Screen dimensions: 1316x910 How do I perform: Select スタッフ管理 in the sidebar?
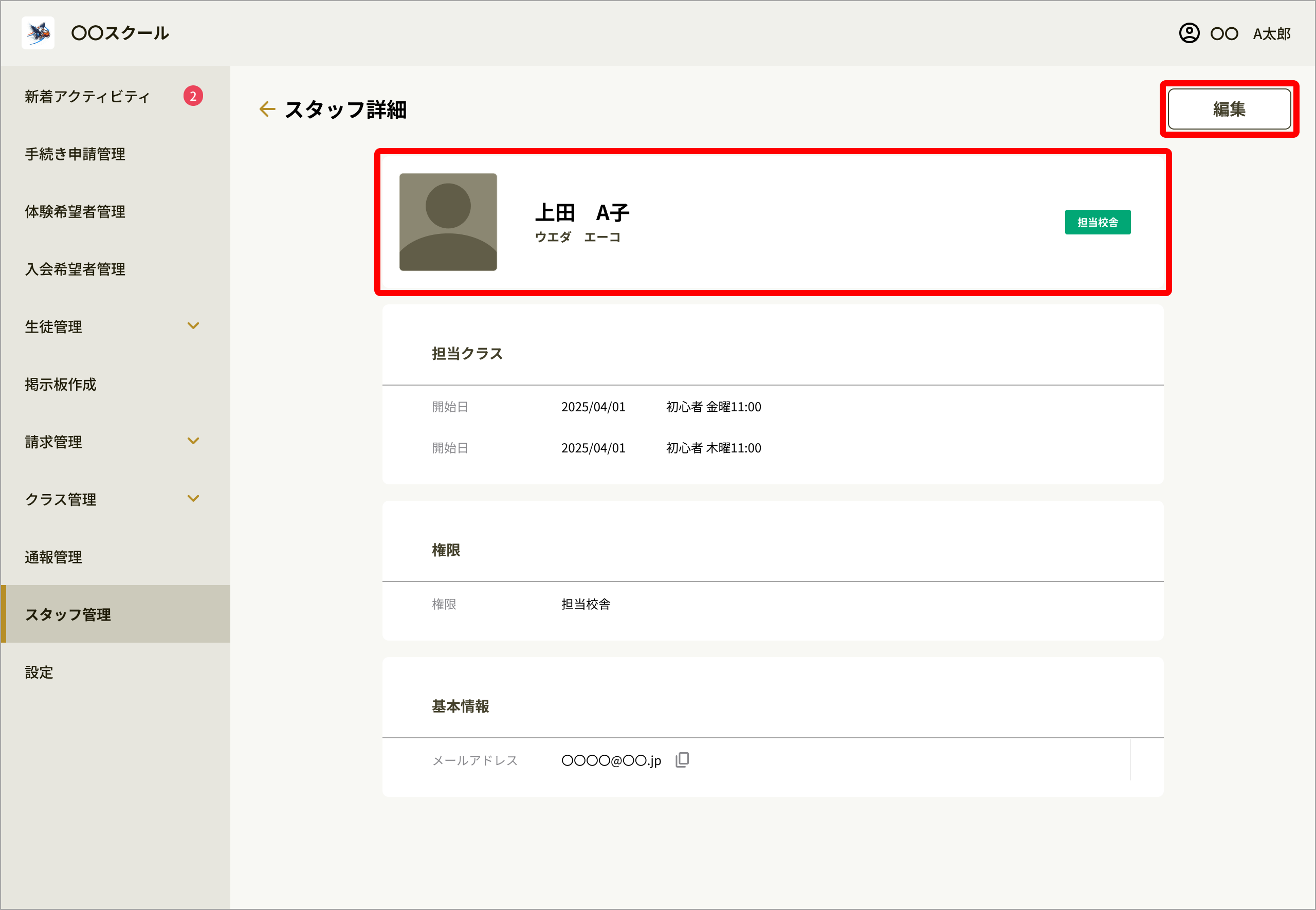click(116, 614)
